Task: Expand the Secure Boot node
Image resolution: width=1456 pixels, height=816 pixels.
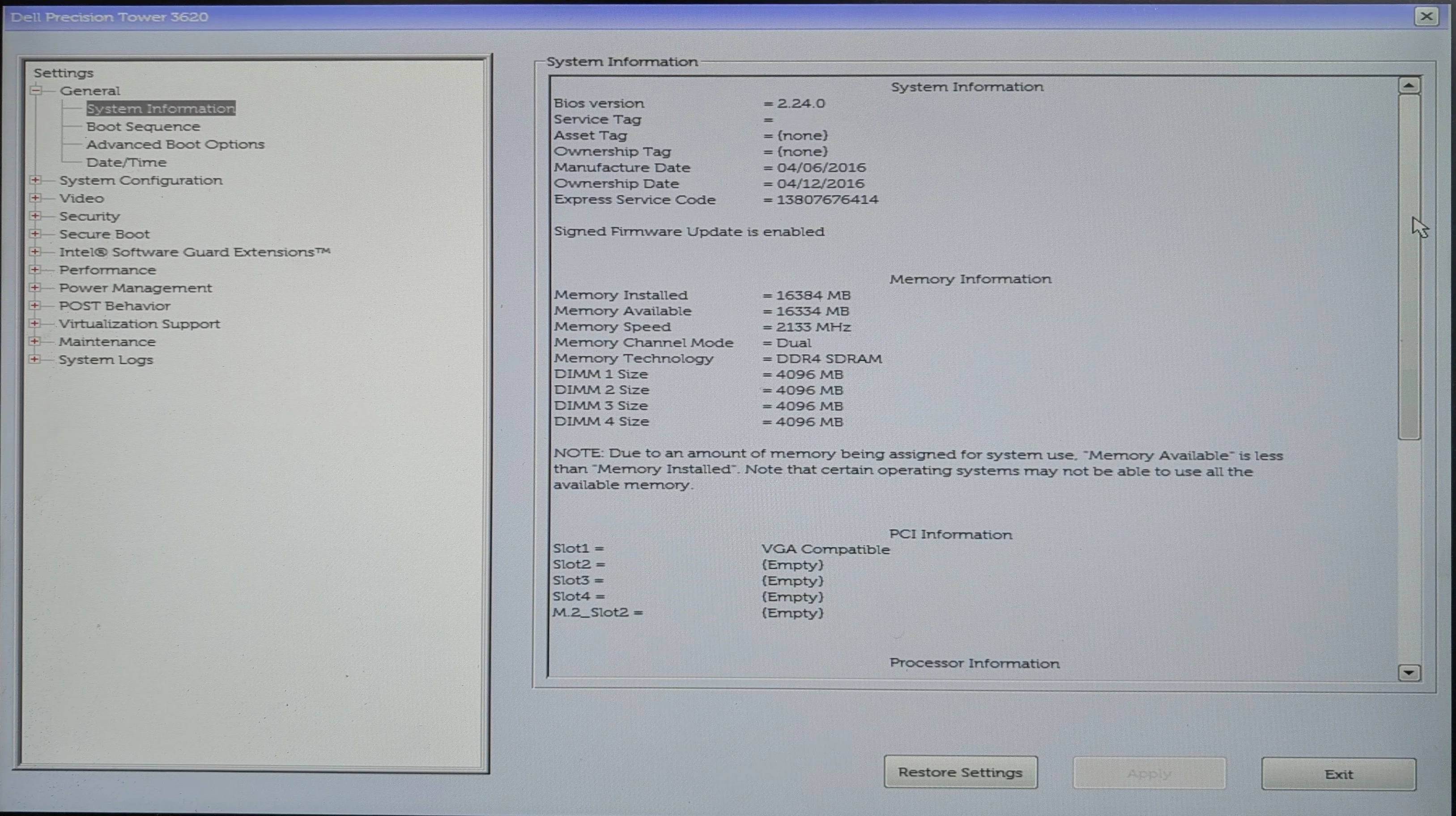Action: (36, 234)
